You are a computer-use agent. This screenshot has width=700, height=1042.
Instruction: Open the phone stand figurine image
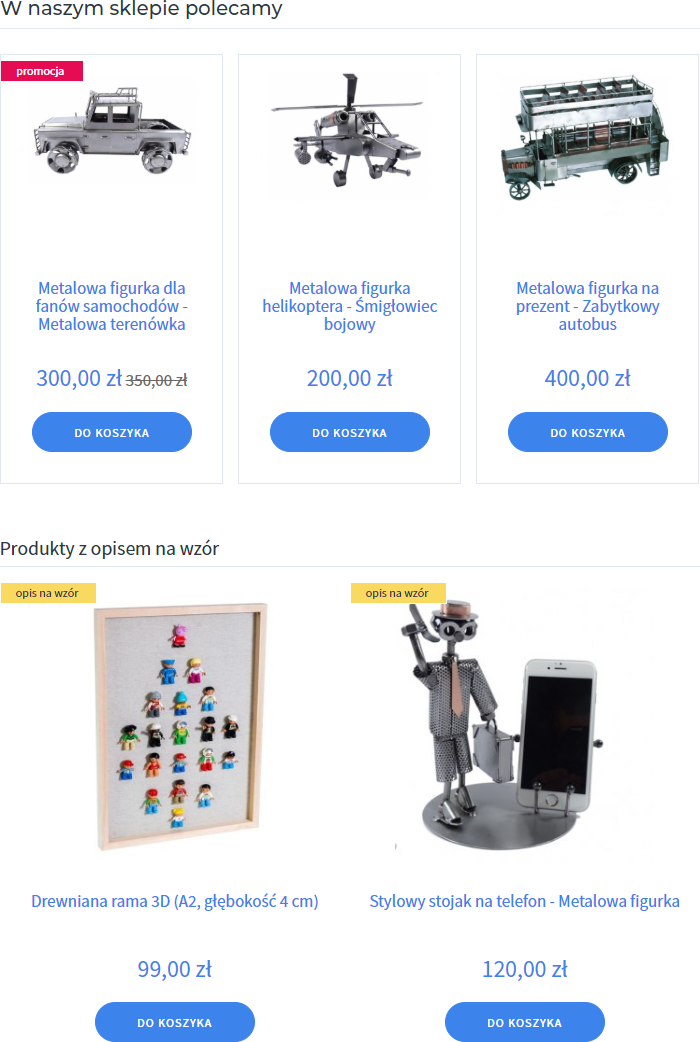click(x=500, y=724)
